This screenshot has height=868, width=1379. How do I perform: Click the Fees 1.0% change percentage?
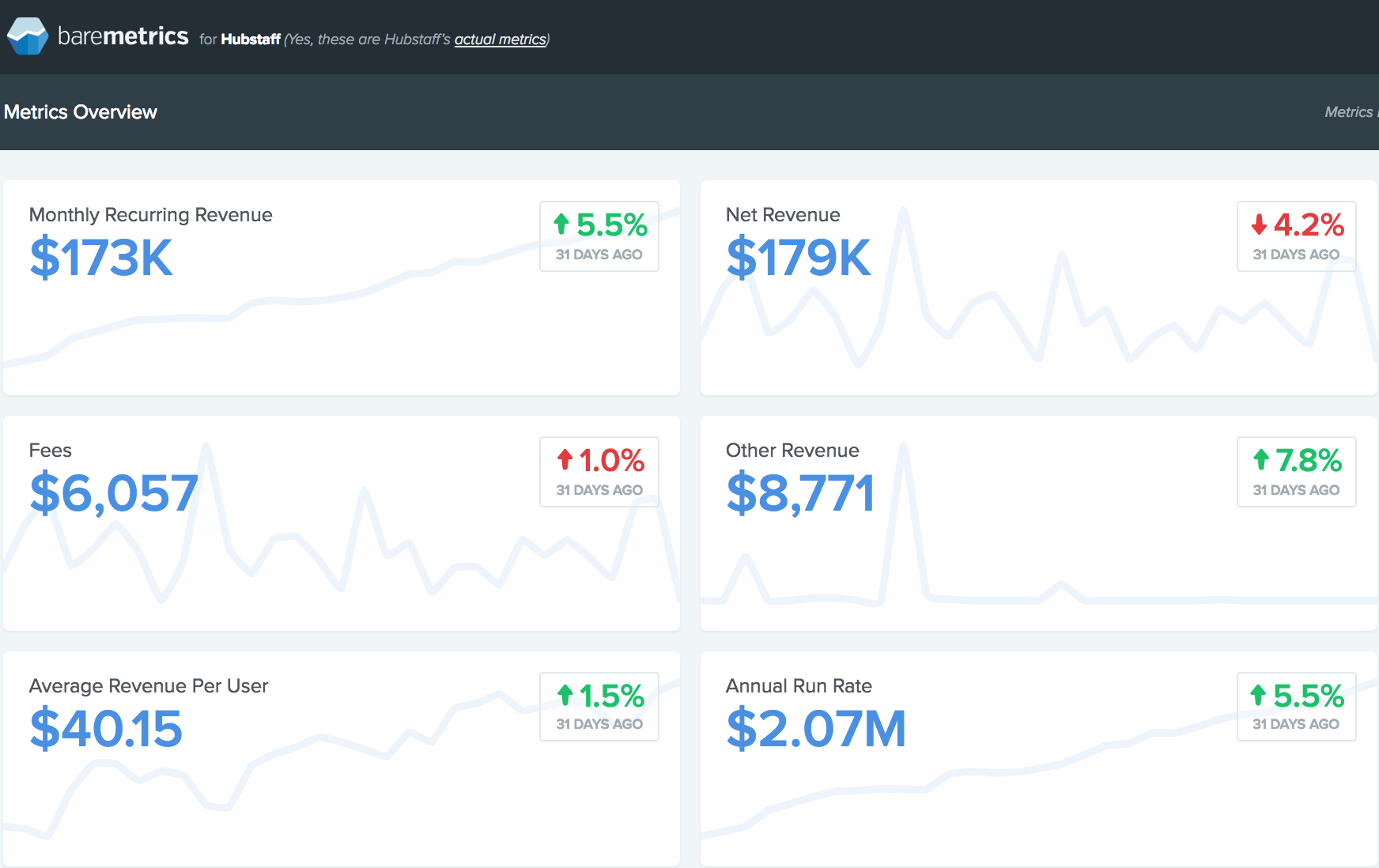612,461
